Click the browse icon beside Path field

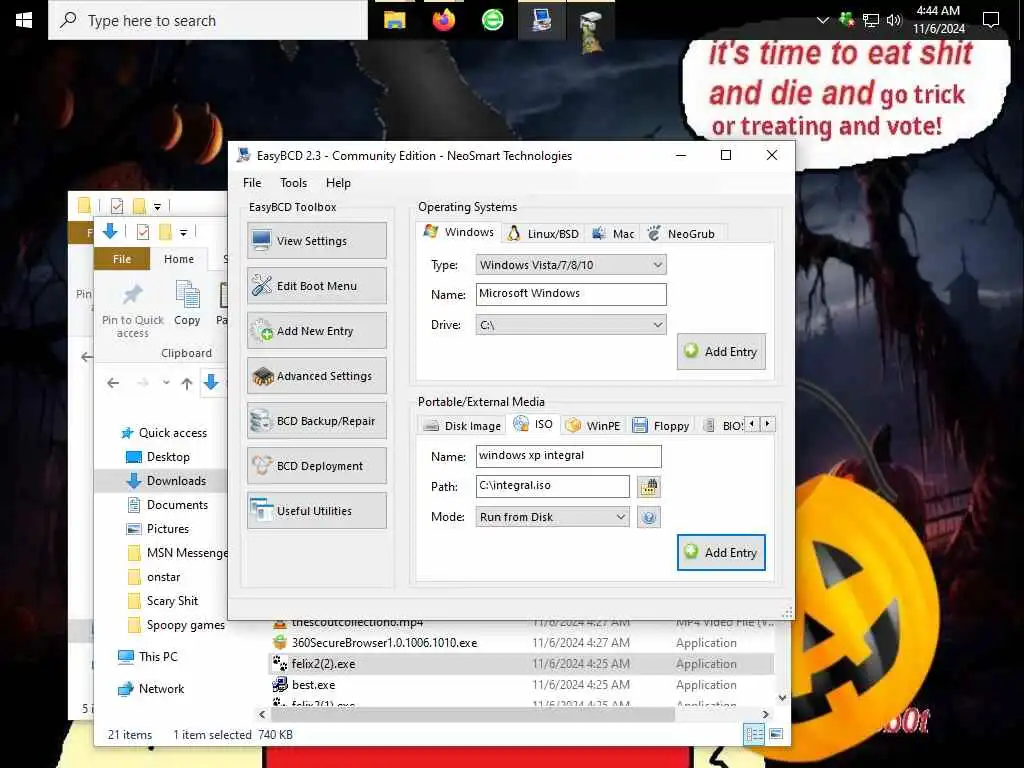[648, 487]
